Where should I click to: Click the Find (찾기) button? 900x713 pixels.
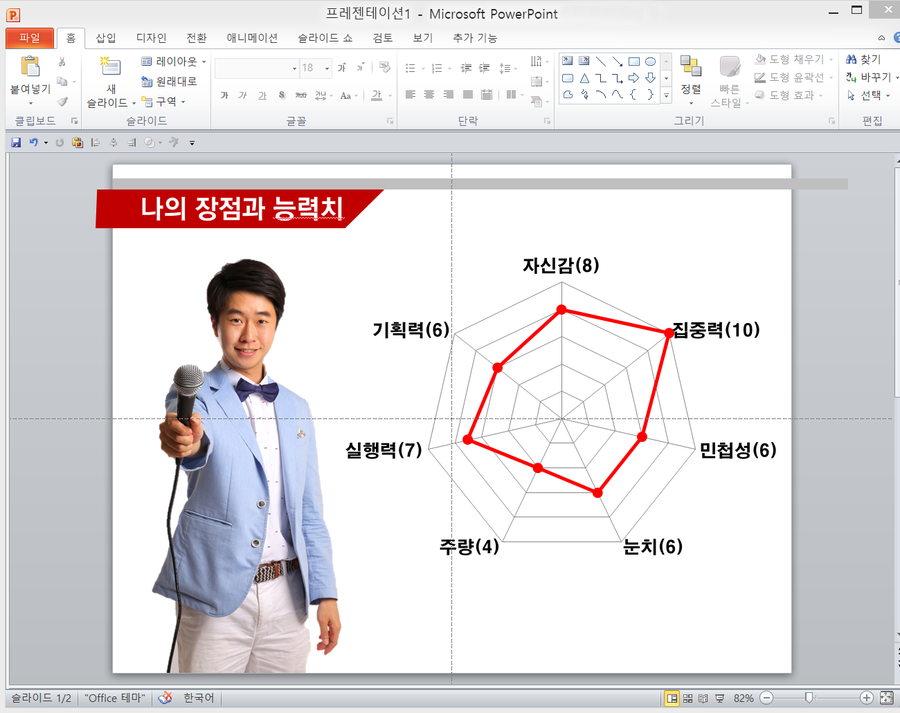pyautogui.click(x=863, y=60)
